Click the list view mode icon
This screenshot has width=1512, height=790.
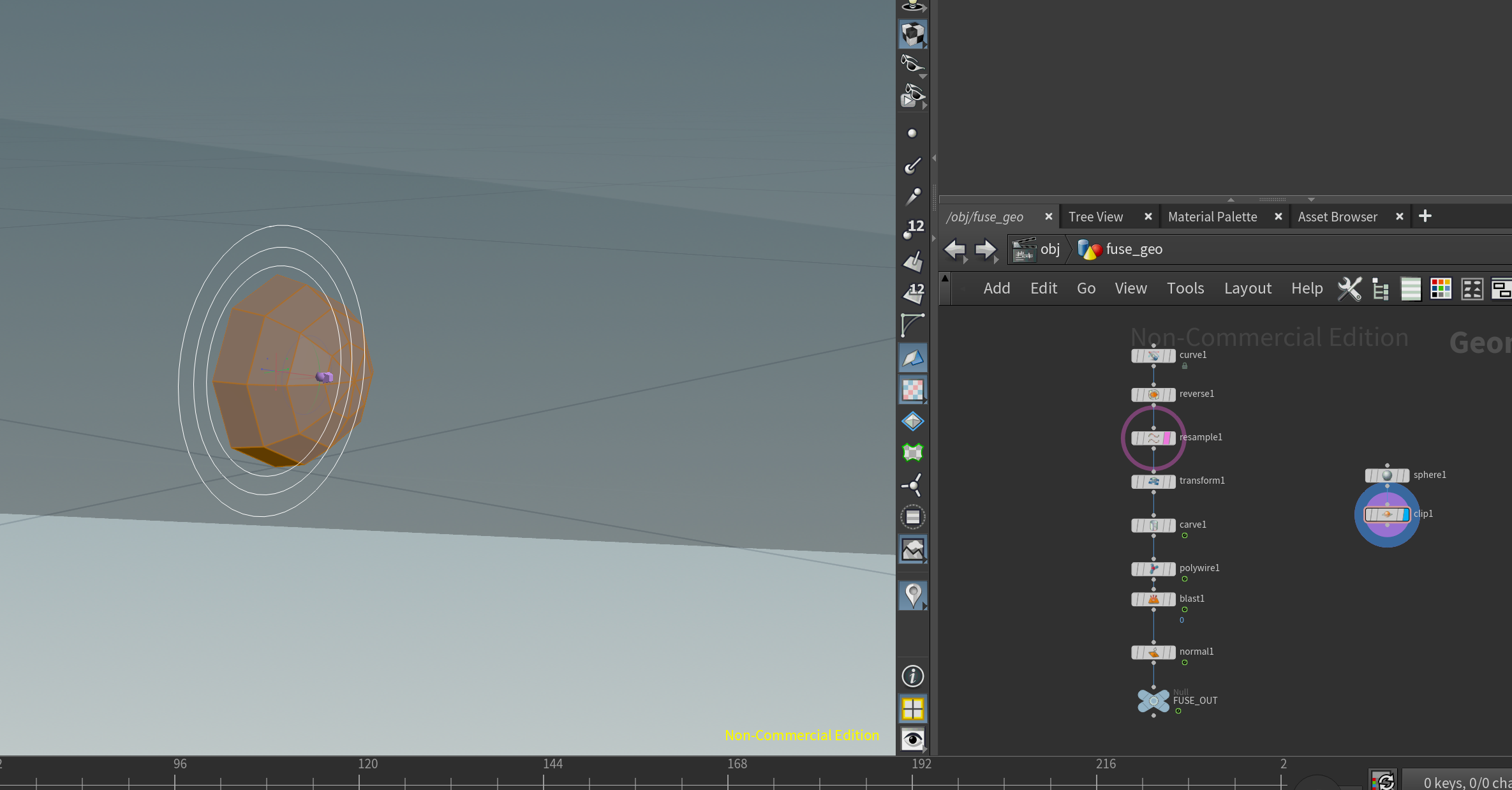click(1411, 289)
